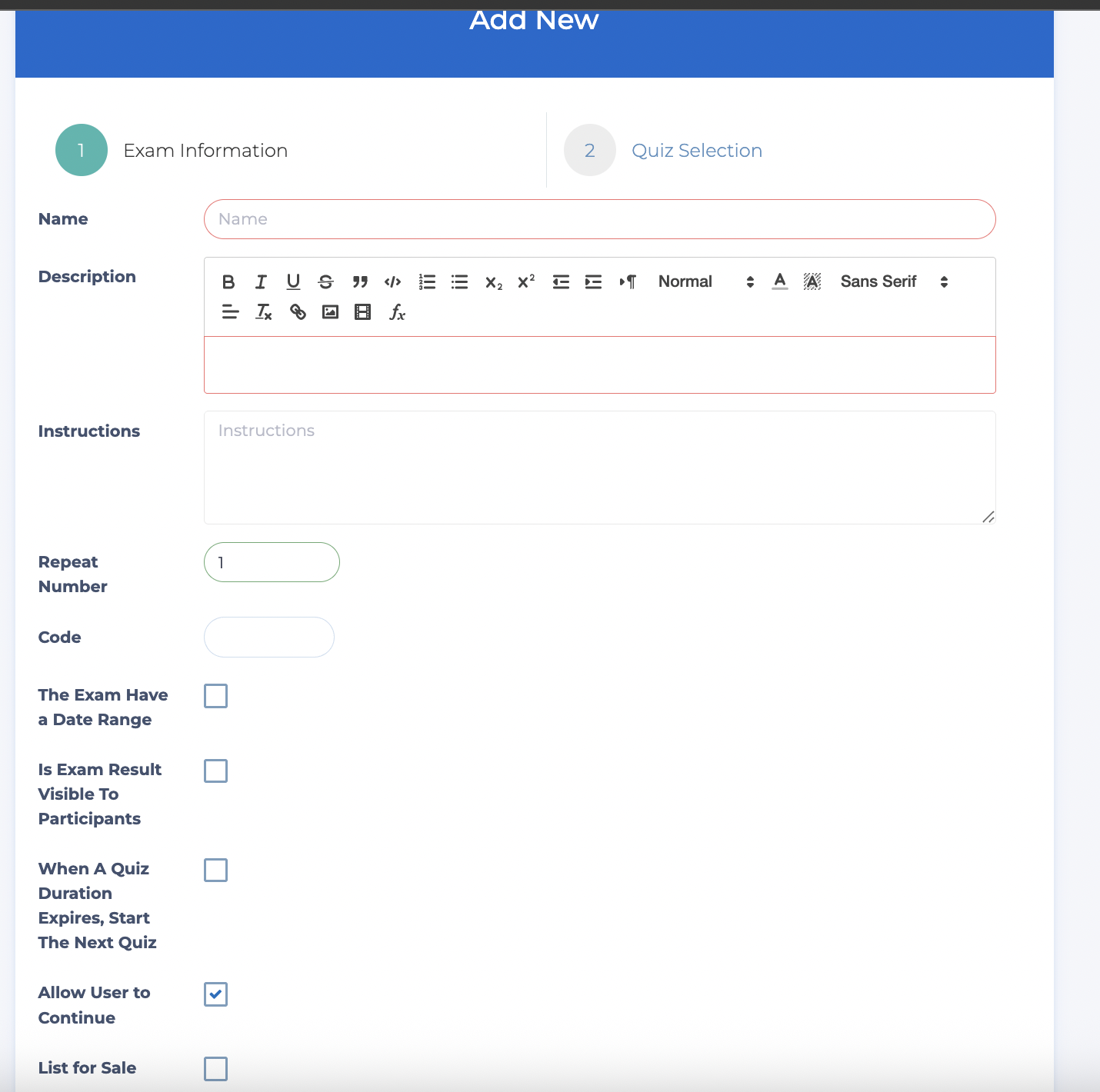Screen dimensions: 1100x1092
Task: Apply italic formatting in description toolbar
Action: (x=261, y=282)
